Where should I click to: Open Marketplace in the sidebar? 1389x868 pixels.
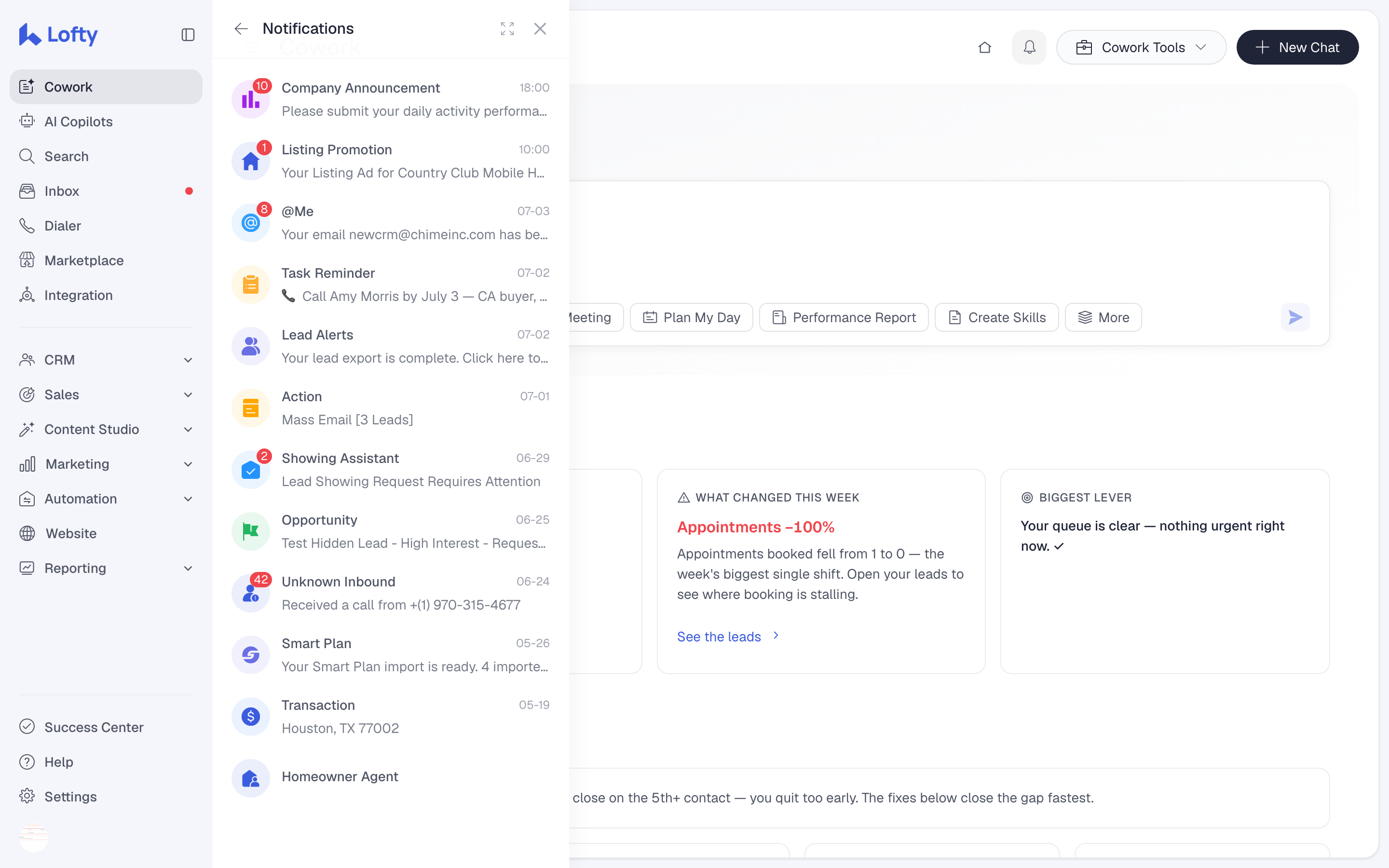(106, 260)
